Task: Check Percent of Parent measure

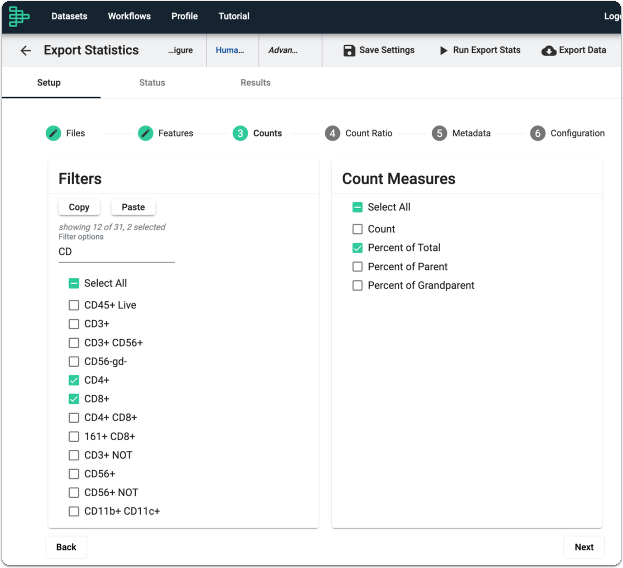Action: (358, 267)
